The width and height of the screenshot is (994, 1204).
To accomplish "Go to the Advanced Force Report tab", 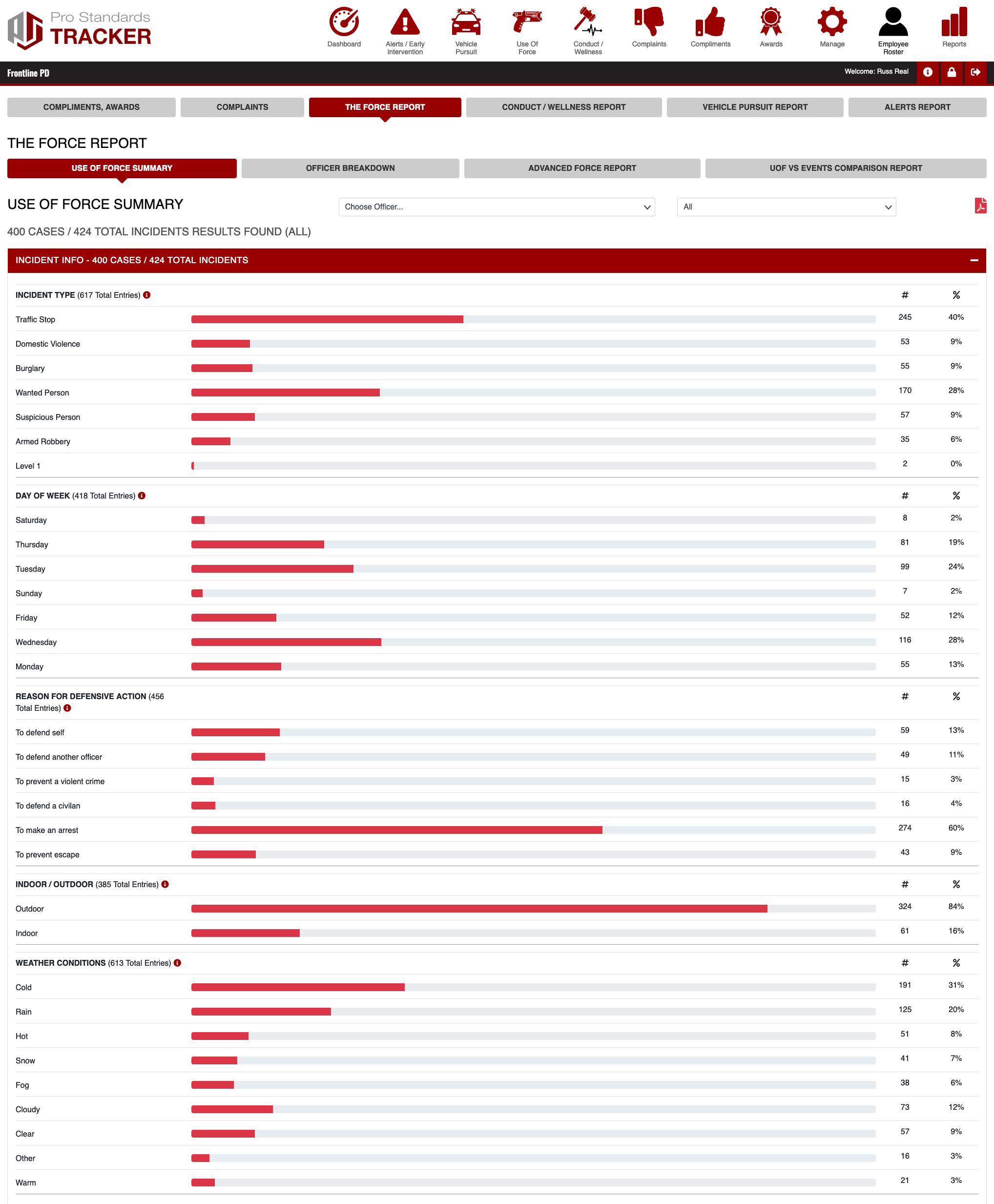I will pyautogui.click(x=581, y=168).
